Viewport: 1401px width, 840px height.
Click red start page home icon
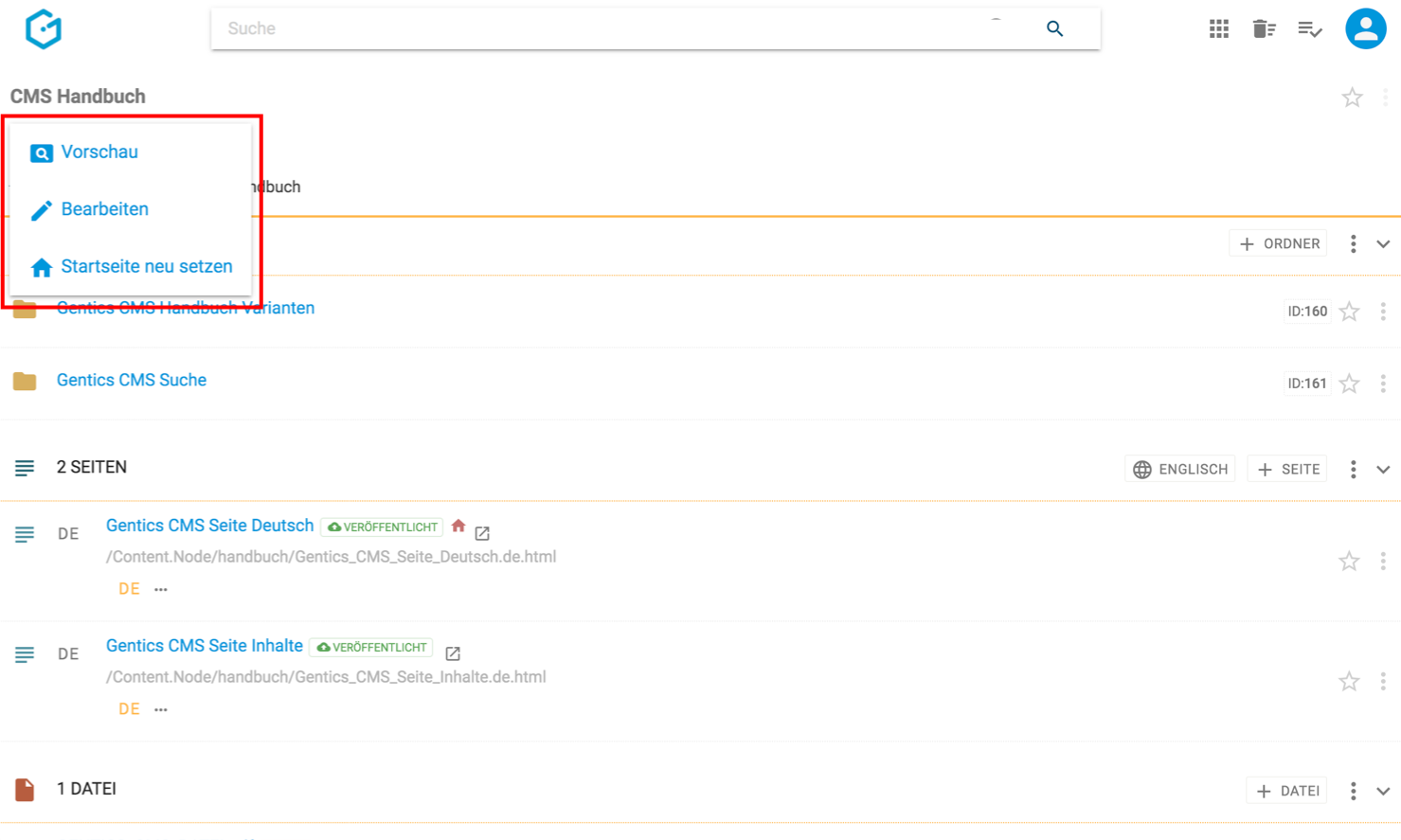pos(458,526)
